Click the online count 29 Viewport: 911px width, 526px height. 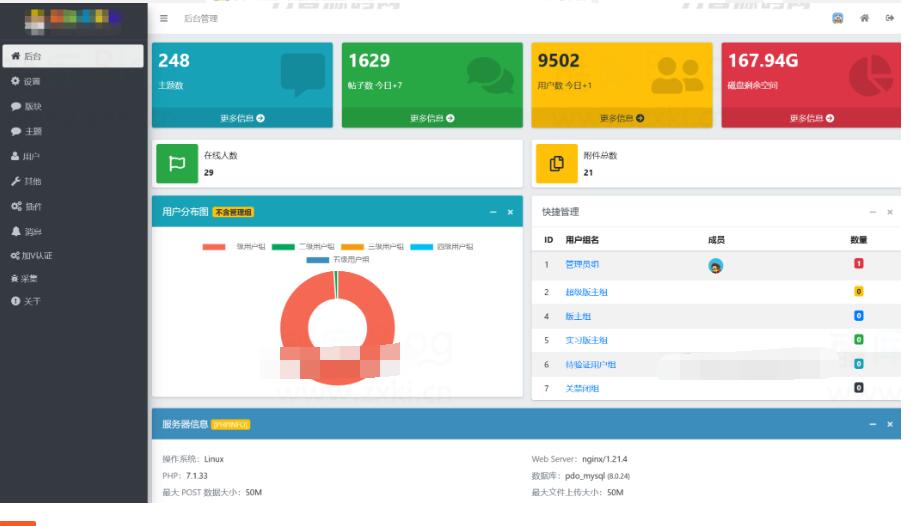209,173
